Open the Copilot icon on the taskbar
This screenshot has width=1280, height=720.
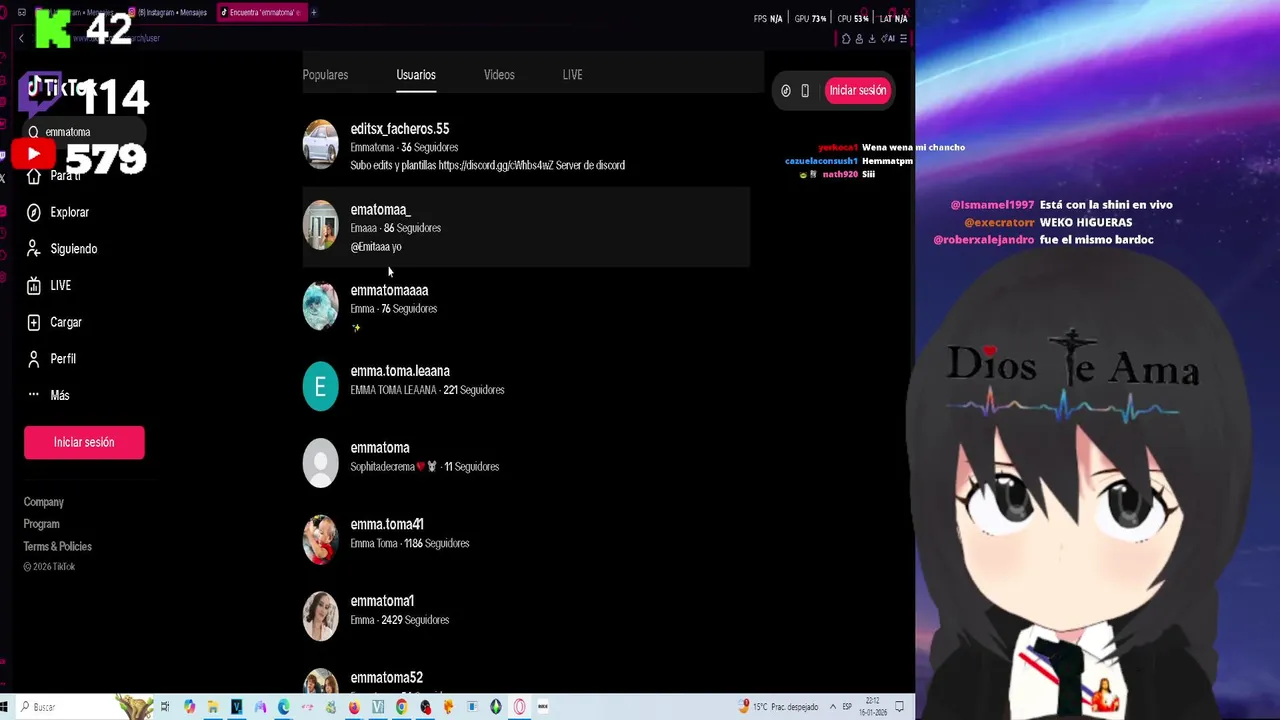pyautogui.click(x=189, y=707)
